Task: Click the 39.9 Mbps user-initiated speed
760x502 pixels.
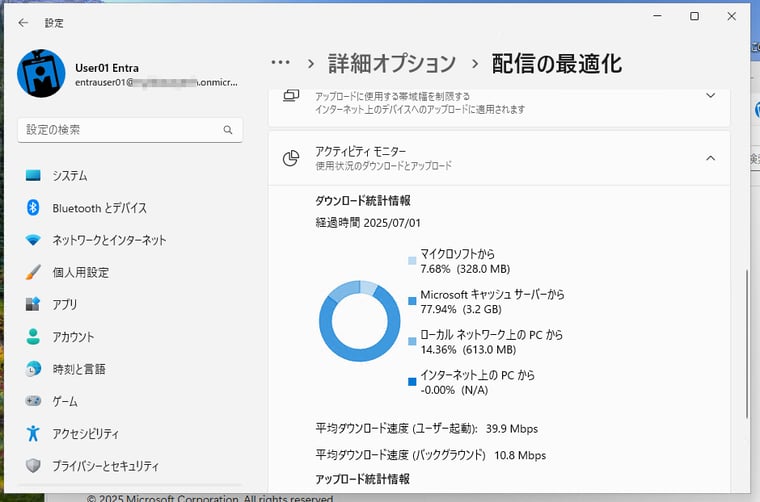Action: coord(512,429)
